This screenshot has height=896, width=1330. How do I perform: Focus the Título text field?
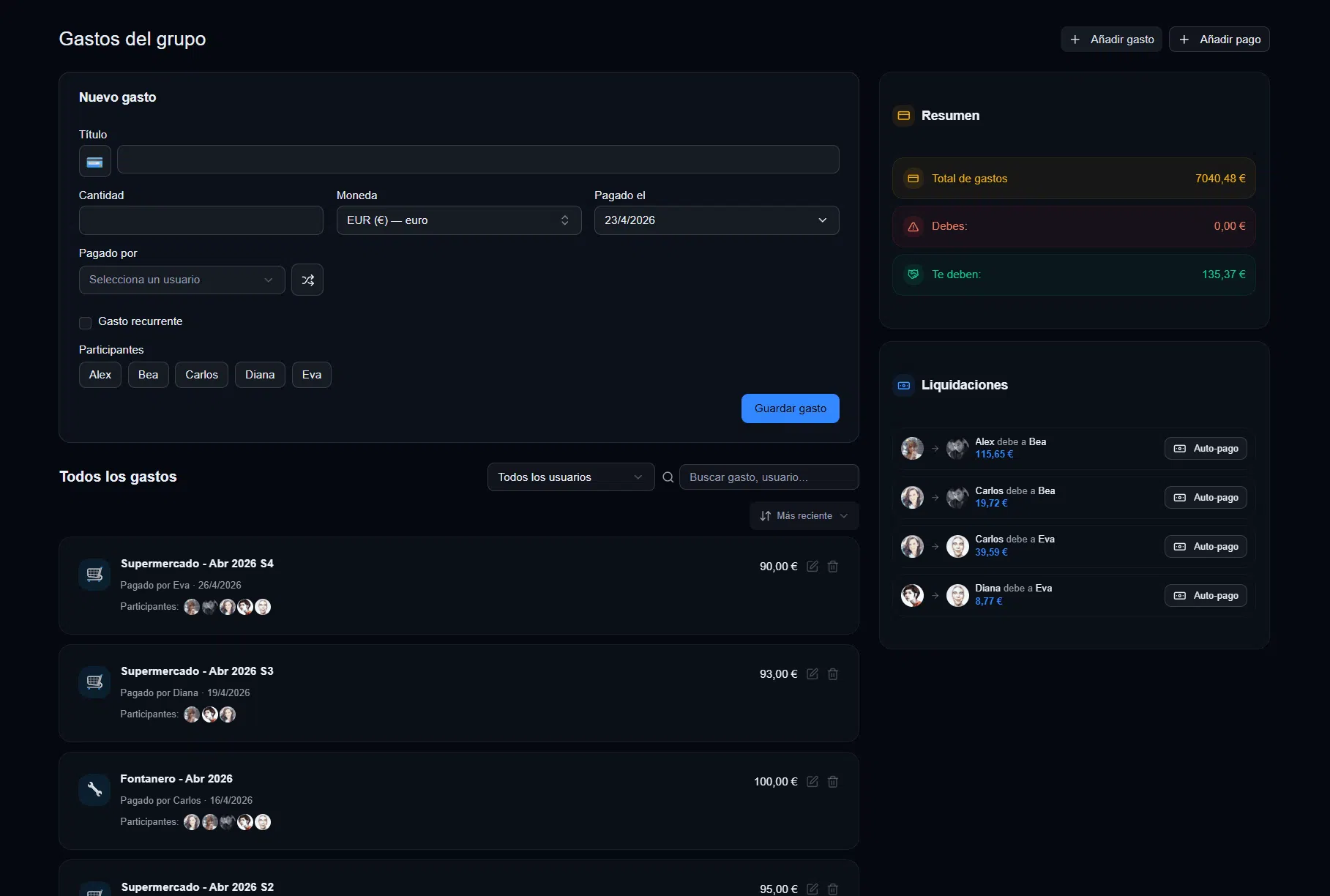click(x=478, y=160)
